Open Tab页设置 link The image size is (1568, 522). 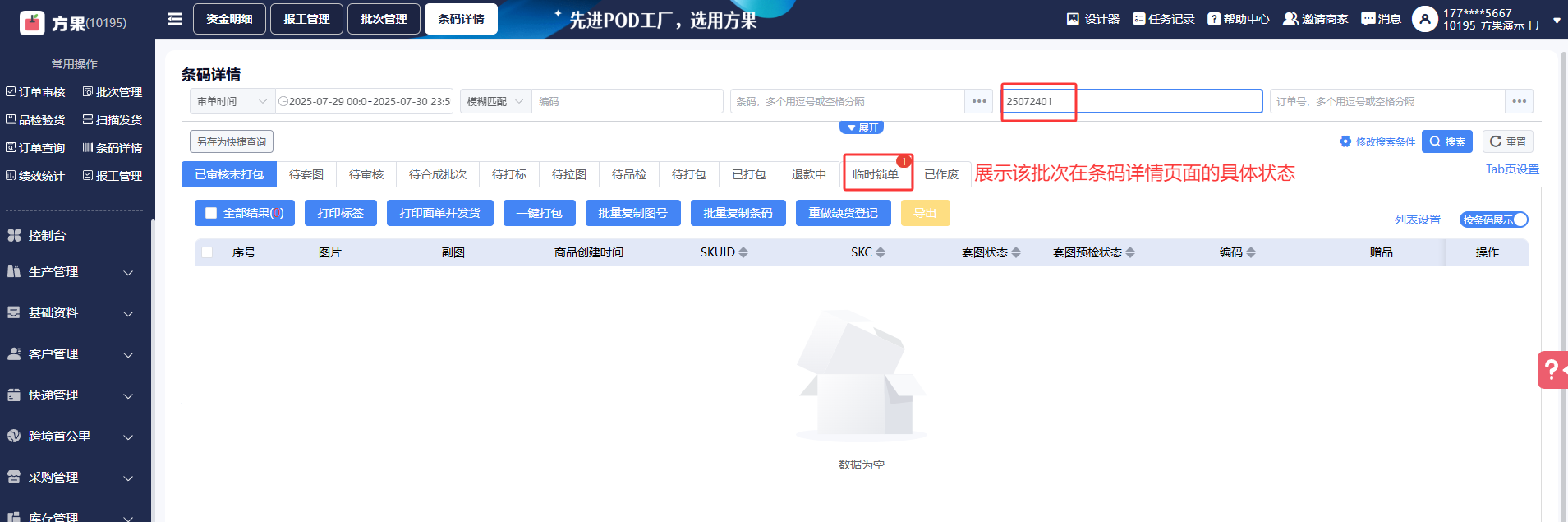[x=1512, y=169]
